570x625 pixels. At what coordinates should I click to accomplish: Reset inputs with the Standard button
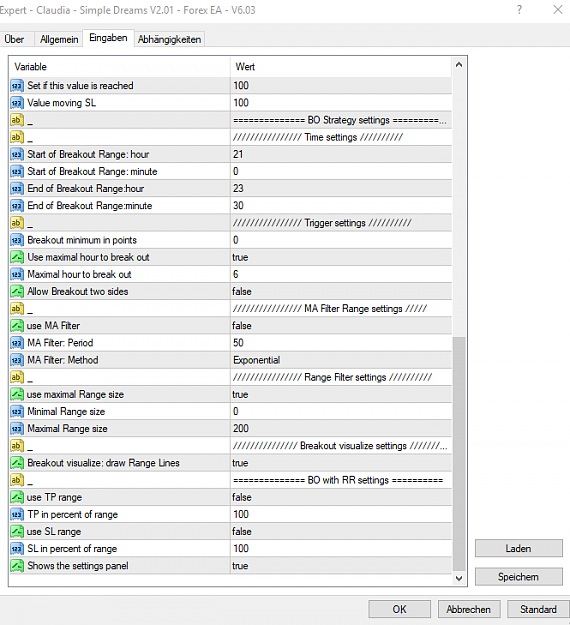538,609
